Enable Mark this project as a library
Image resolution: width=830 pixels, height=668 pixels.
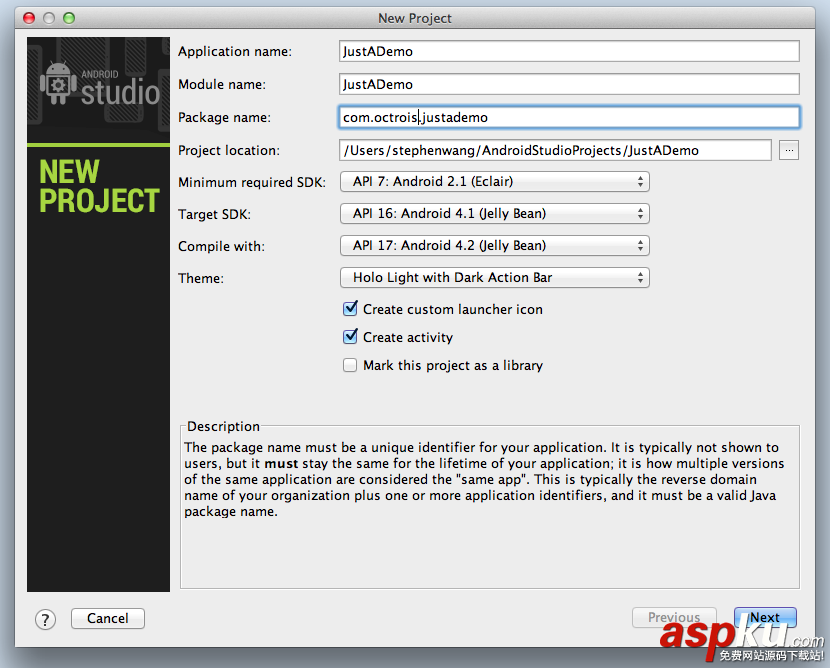350,366
